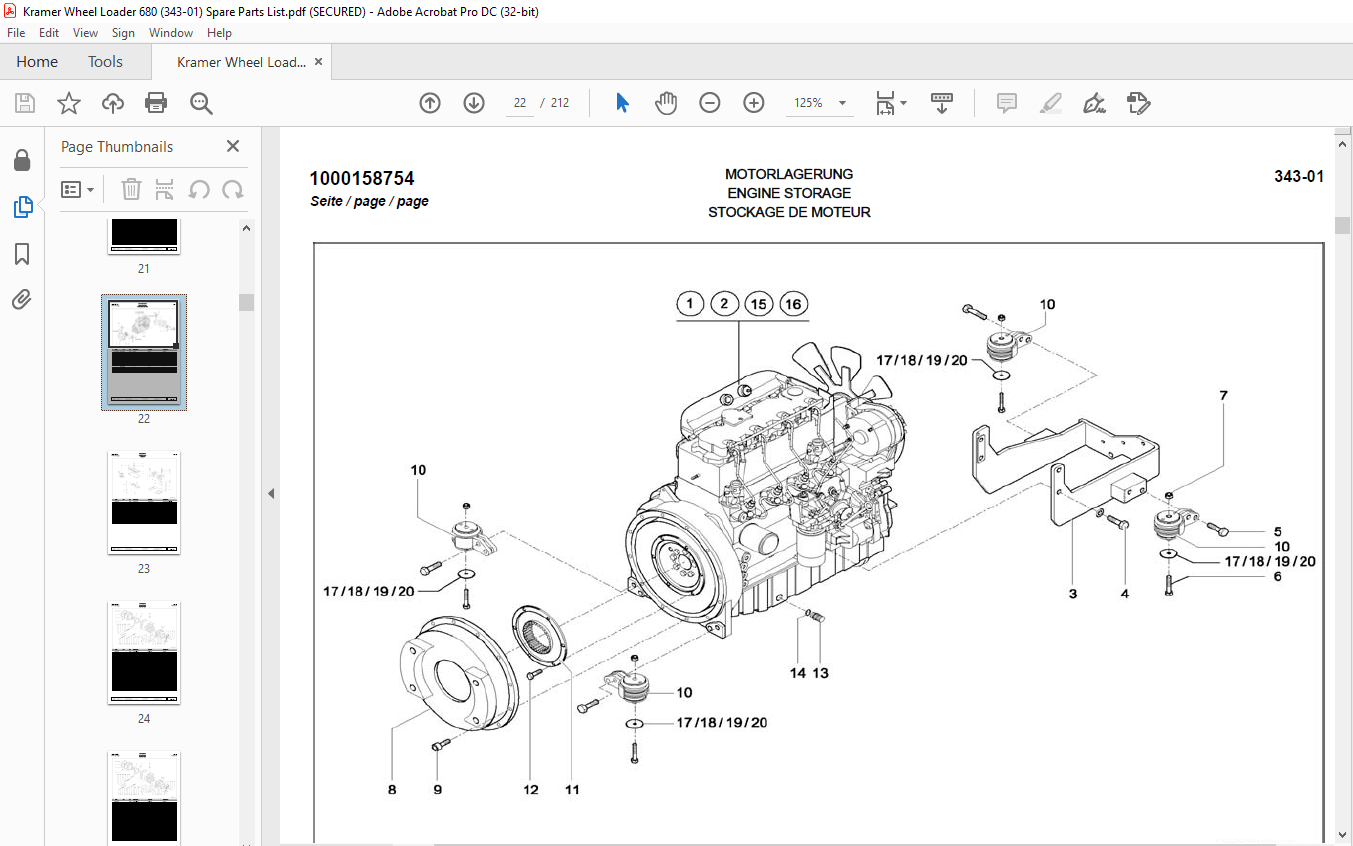Zoom in with the plus circle
The height and width of the screenshot is (846, 1353).
(x=754, y=103)
